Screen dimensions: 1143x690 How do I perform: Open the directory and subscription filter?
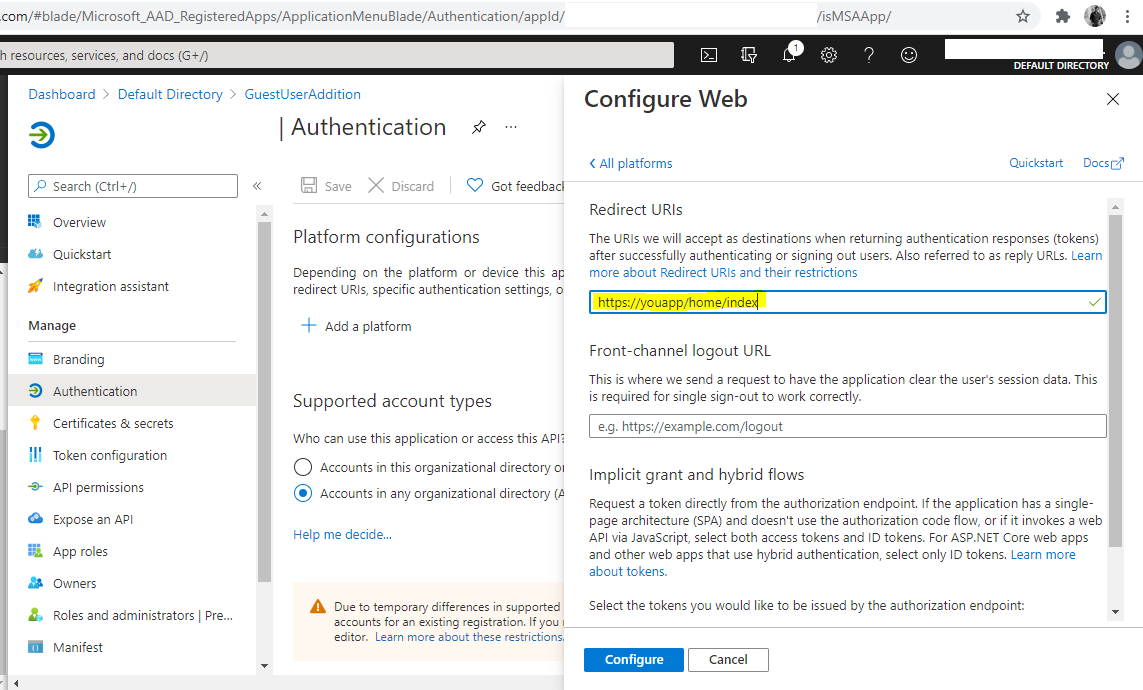click(x=749, y=55)
